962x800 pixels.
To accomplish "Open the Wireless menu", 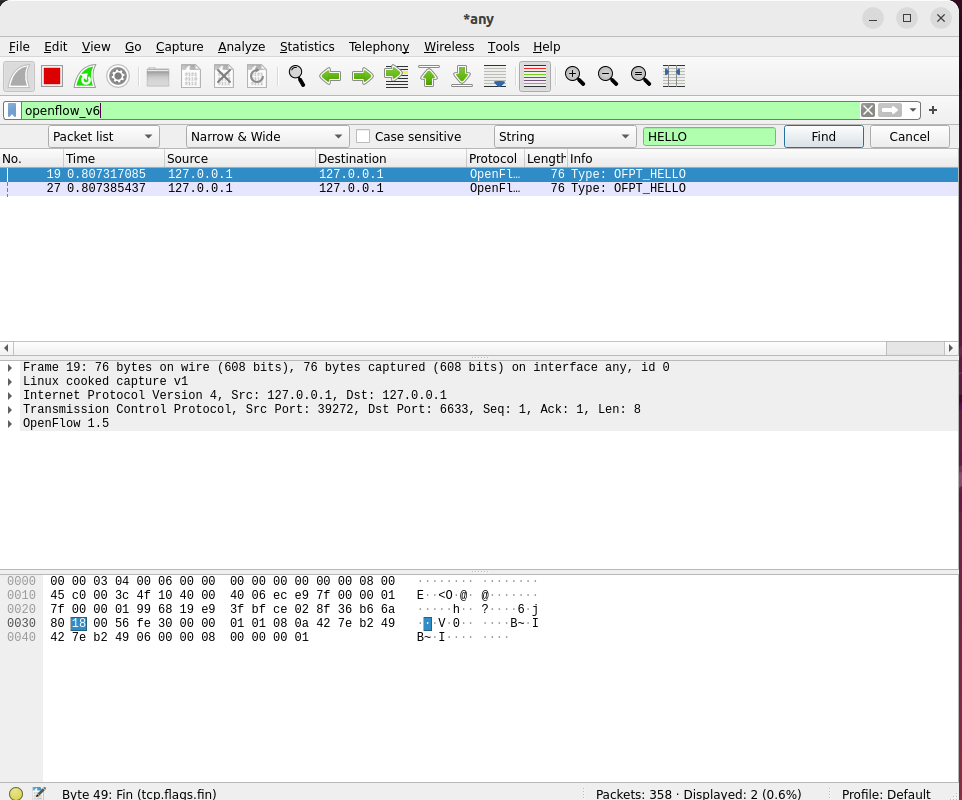I will tap(448, 47).
